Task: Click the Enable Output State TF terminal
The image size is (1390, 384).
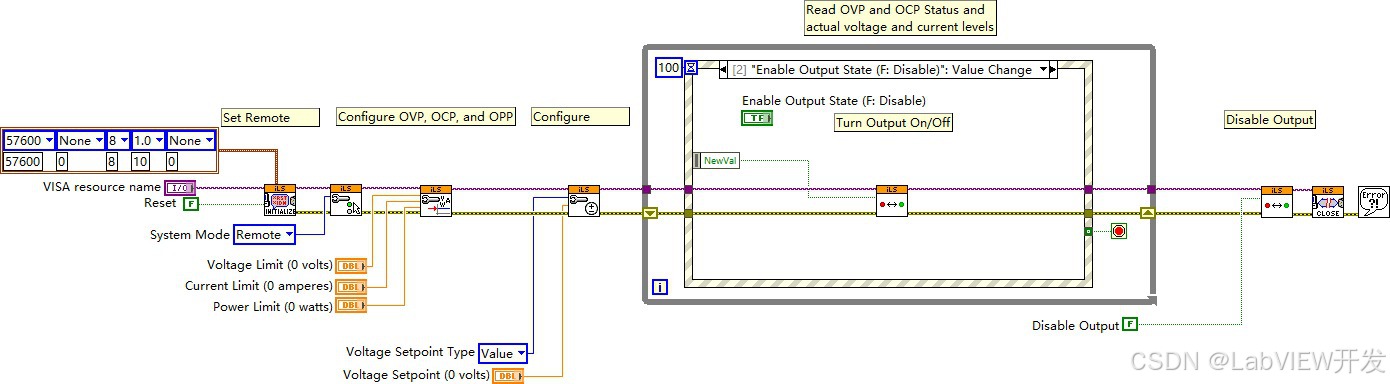Action: 757,118
